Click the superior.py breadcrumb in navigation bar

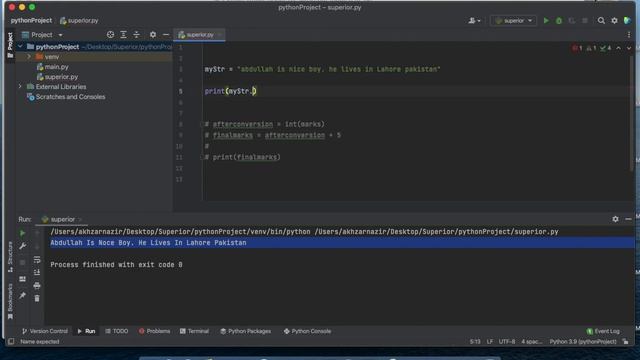tap(79, 20)
